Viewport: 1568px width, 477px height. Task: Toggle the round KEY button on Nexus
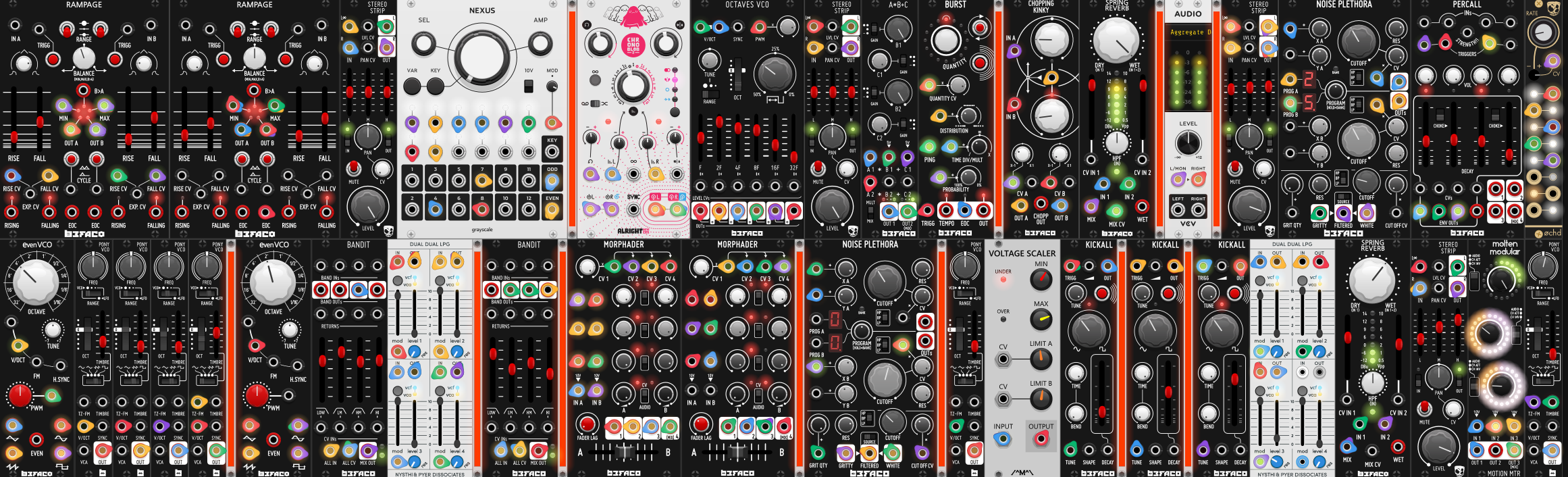[436, 86]
